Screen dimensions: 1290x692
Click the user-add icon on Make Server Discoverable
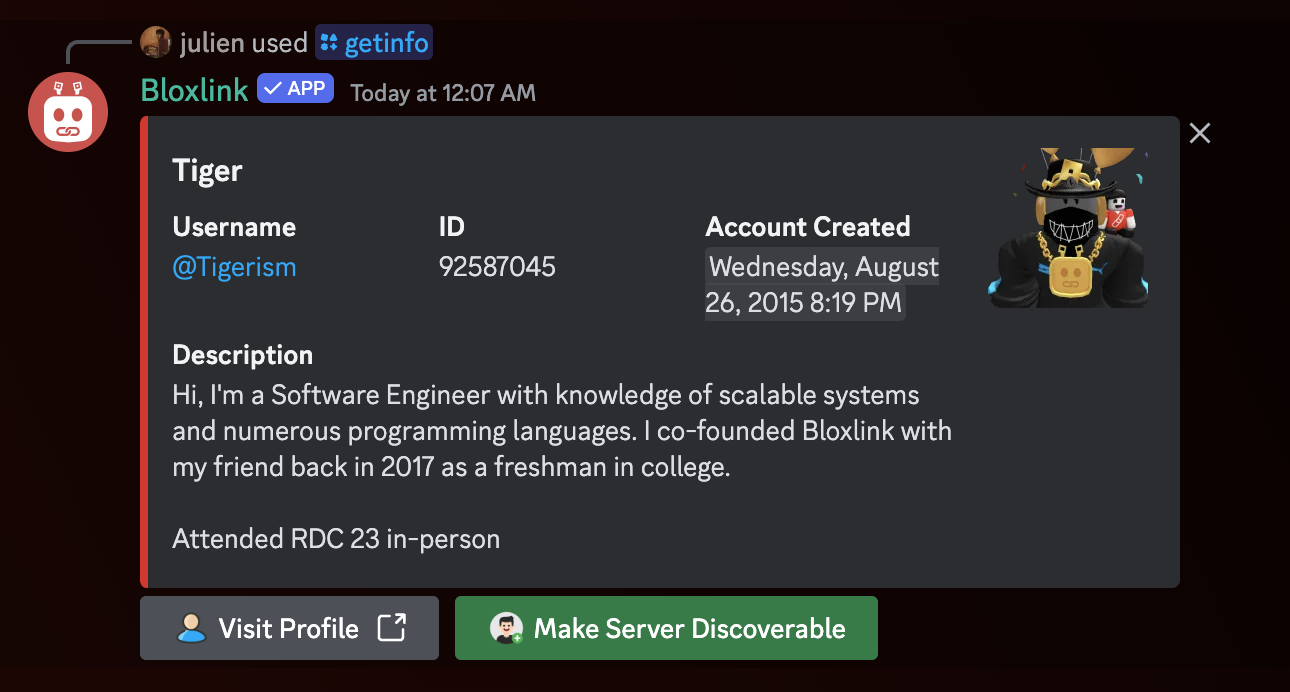click(x=506, y=628)
